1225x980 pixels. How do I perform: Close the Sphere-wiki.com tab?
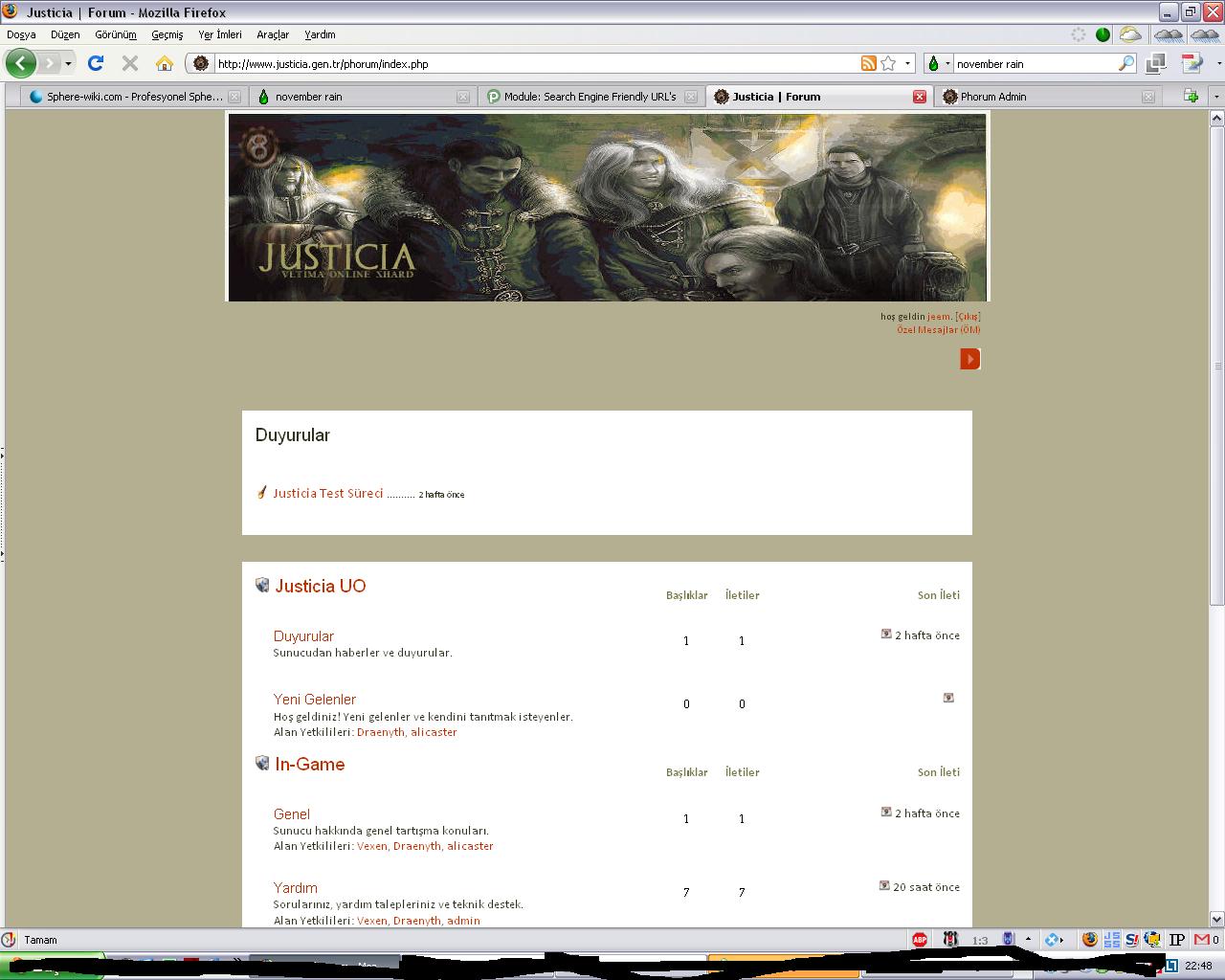pos(234,97)
